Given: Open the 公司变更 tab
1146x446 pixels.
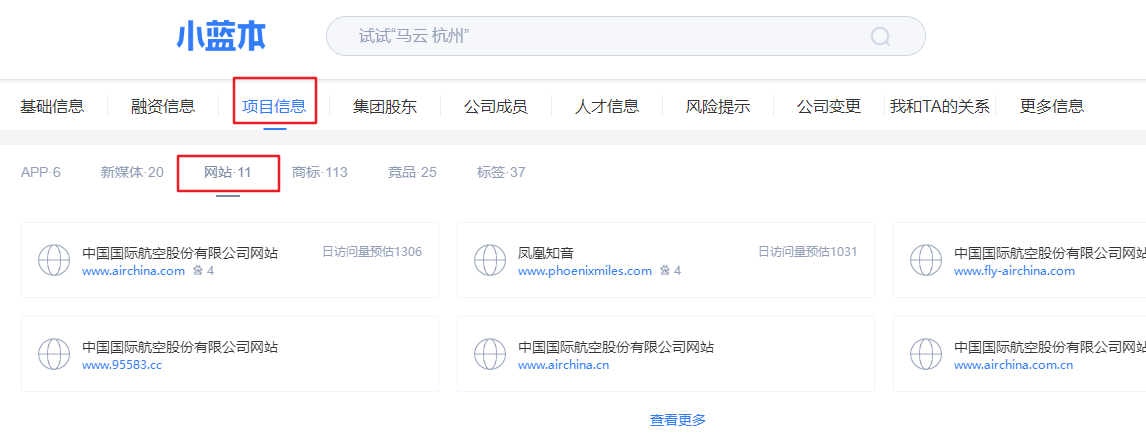Looking at the screenshot, I should (829, 107).
